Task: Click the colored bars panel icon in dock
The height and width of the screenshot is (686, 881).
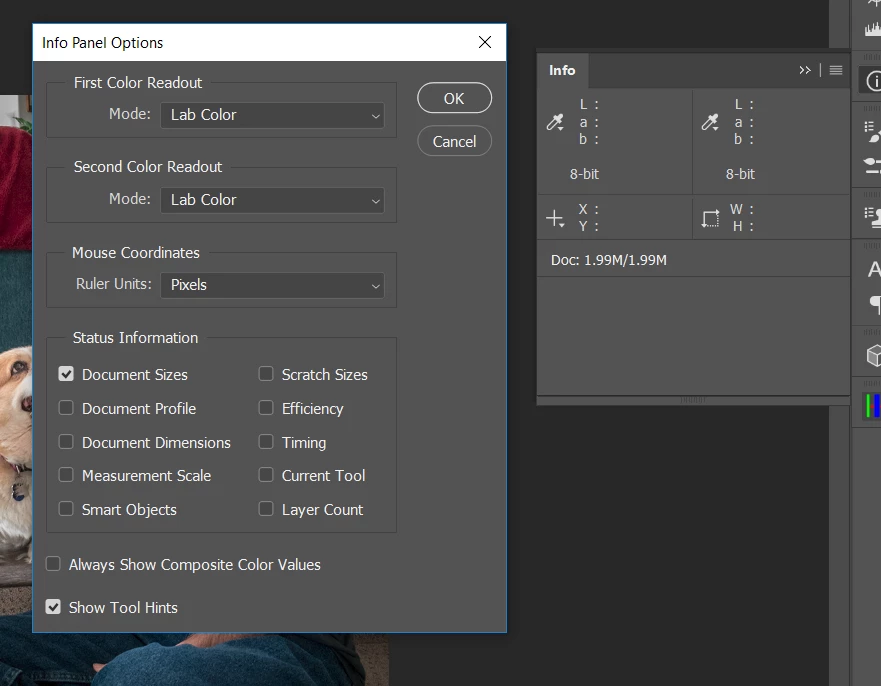Action: tap(873, 406)
